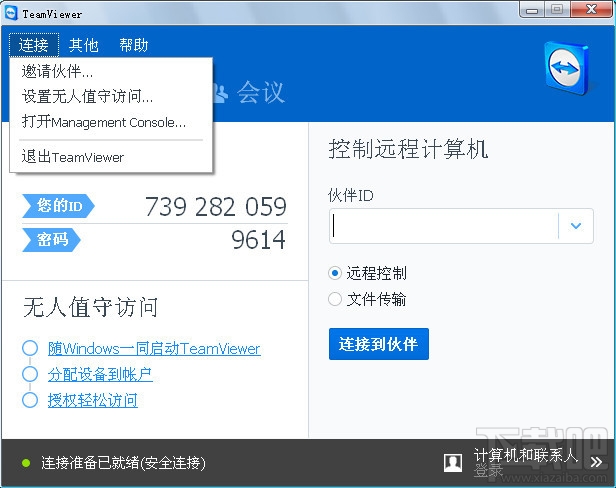This screenshot has height=488, width=616.
Task: Select the 文件传输 radio button
Action: pyautogui.click(x=335, y=299)
